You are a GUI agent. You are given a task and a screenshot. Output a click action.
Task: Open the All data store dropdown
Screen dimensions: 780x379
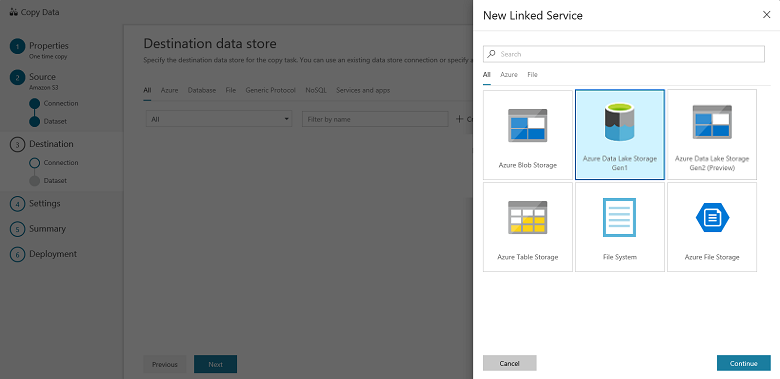[x=219, y=119]
